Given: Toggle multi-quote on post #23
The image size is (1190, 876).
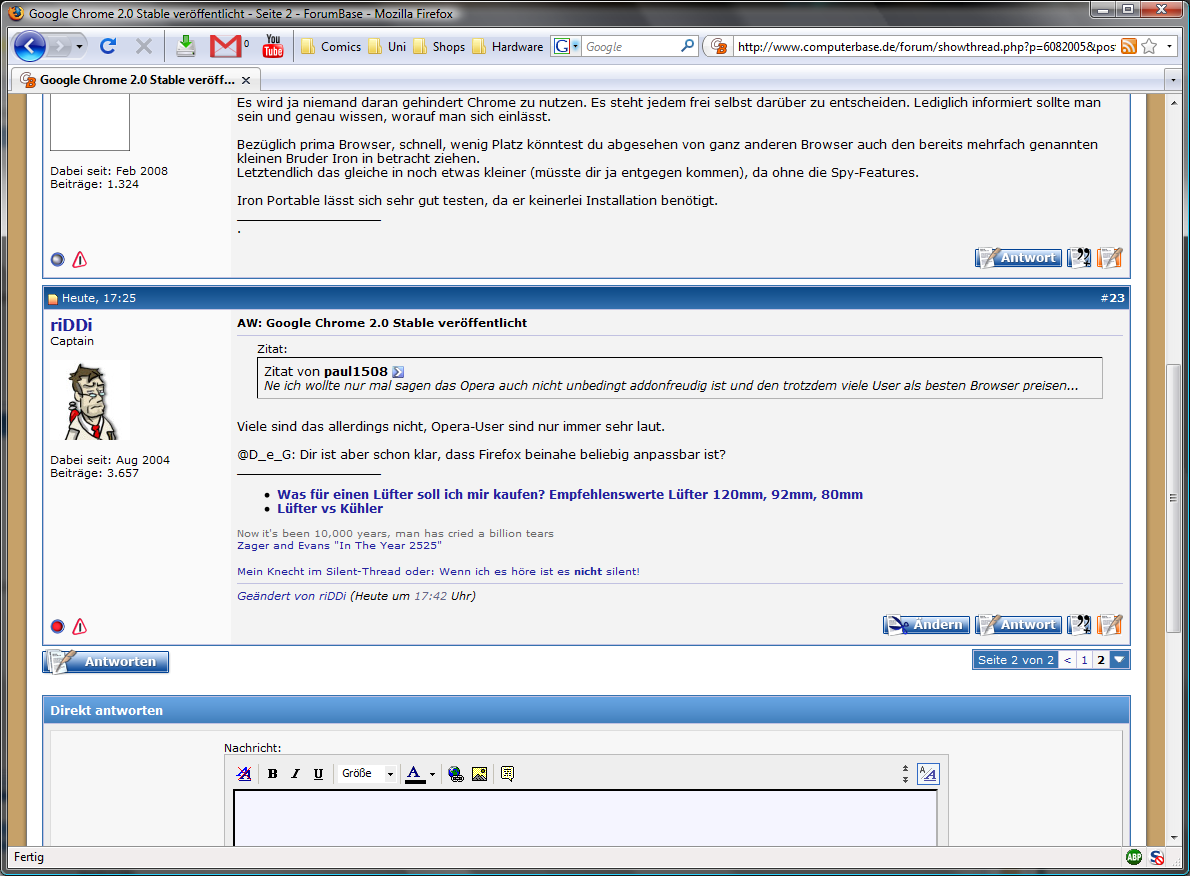Looking at the screenshot, I should [1079, 625].
